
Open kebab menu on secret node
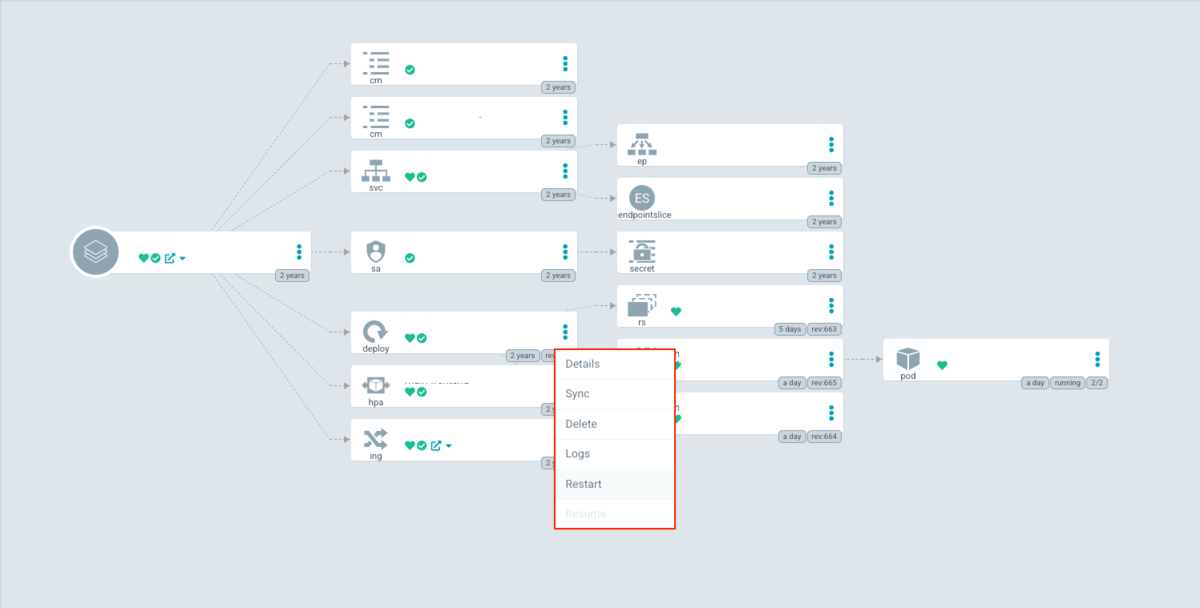[x=831, y=252]
